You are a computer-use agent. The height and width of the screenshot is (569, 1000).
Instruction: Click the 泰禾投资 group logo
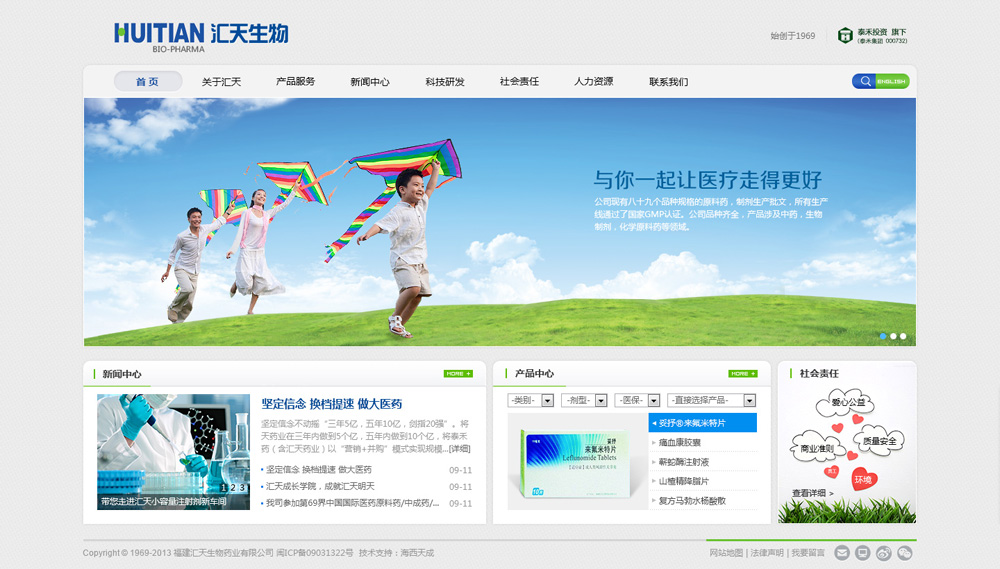point(872,36)
